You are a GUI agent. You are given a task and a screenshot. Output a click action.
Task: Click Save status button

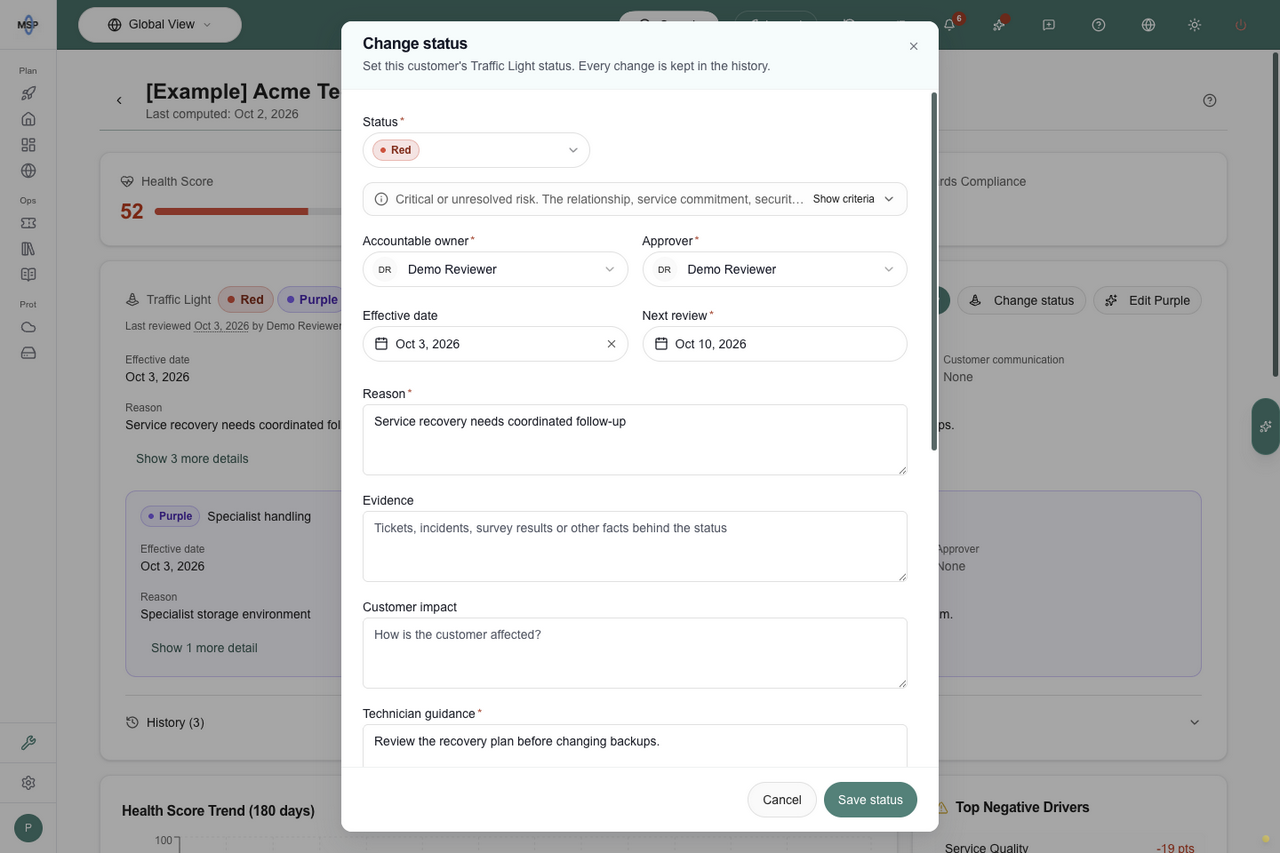870,800
